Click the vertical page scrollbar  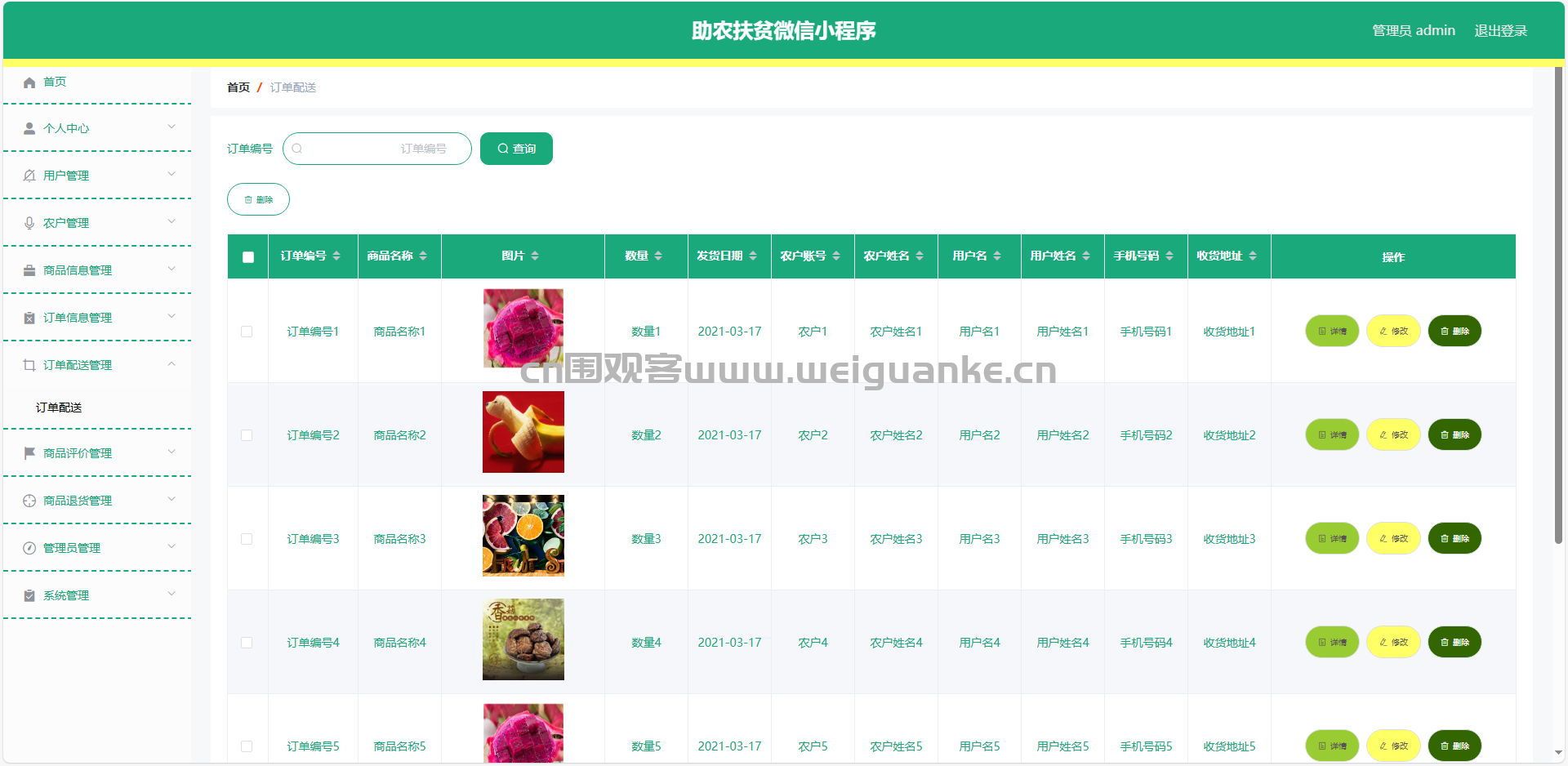pos(1558,327)
